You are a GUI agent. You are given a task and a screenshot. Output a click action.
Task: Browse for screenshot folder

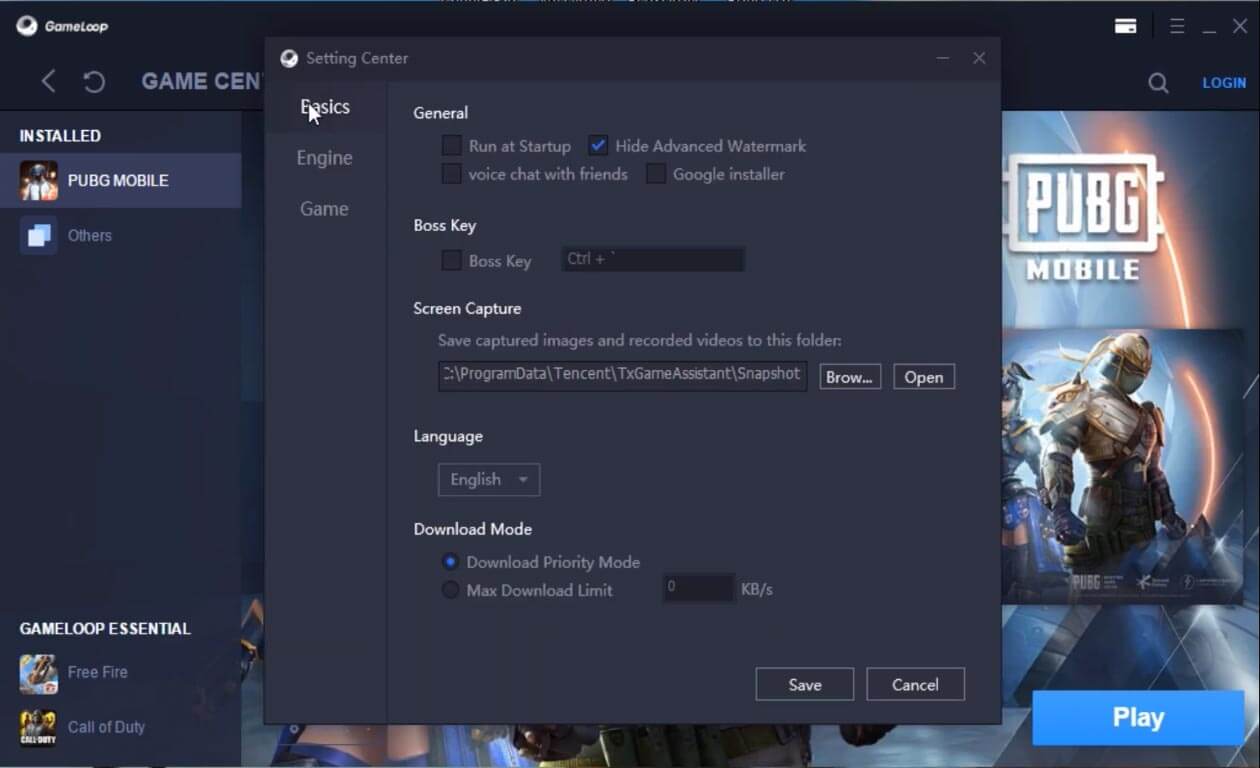[x=850, y=377]
